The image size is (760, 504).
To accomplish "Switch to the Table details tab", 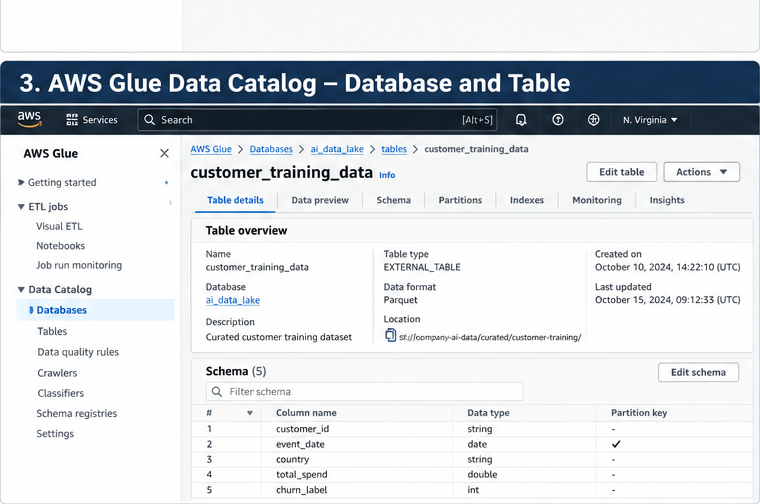I will click(x=235, y=200).
